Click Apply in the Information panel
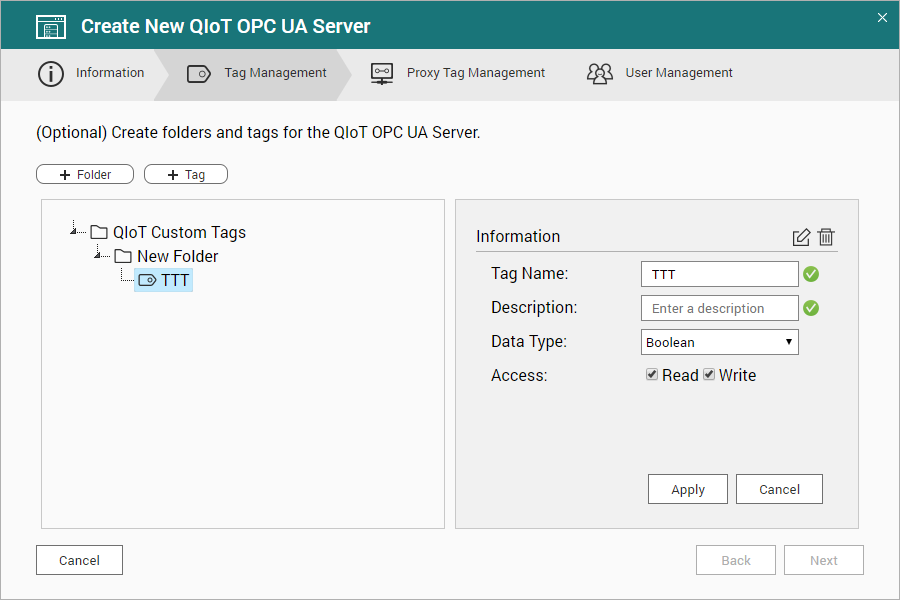The width and height of the screenshot is (900, 600). click(688, 489)
